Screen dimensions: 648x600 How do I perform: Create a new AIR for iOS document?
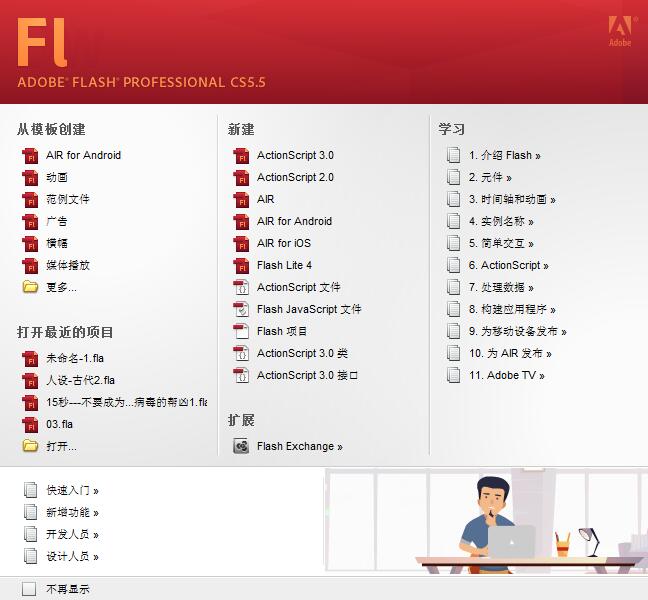(284, 243)
